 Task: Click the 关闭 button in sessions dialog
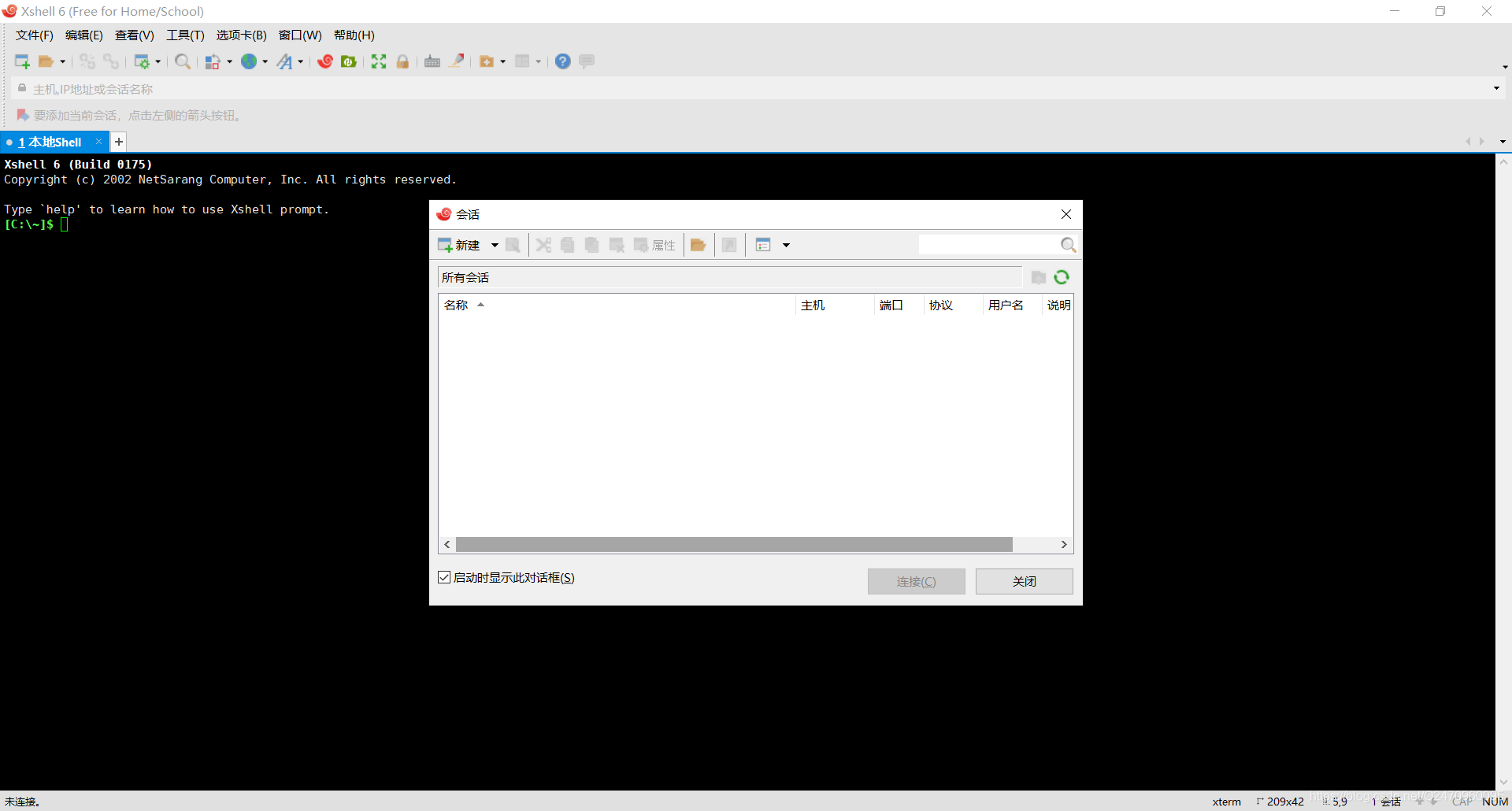click(1024, 581)
